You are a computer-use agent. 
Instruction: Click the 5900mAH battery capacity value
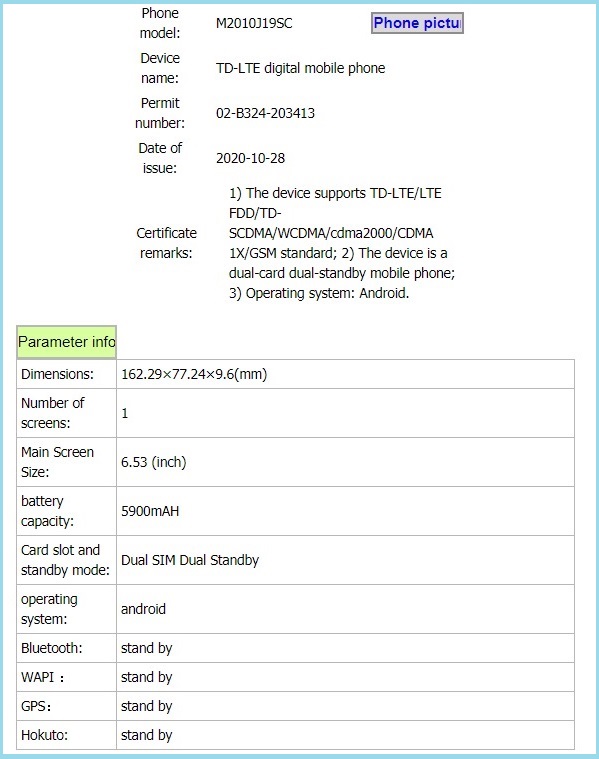(x=150, y=511)
